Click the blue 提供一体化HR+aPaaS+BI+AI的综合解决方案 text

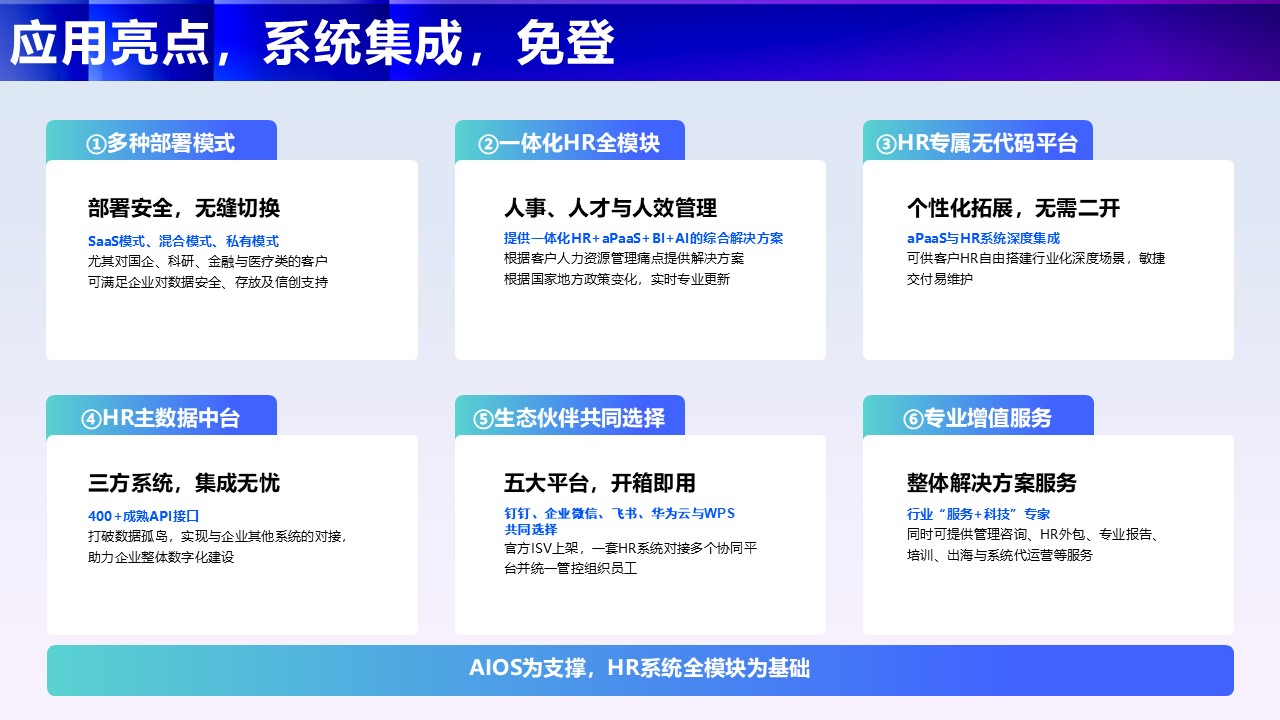point(643,239)
